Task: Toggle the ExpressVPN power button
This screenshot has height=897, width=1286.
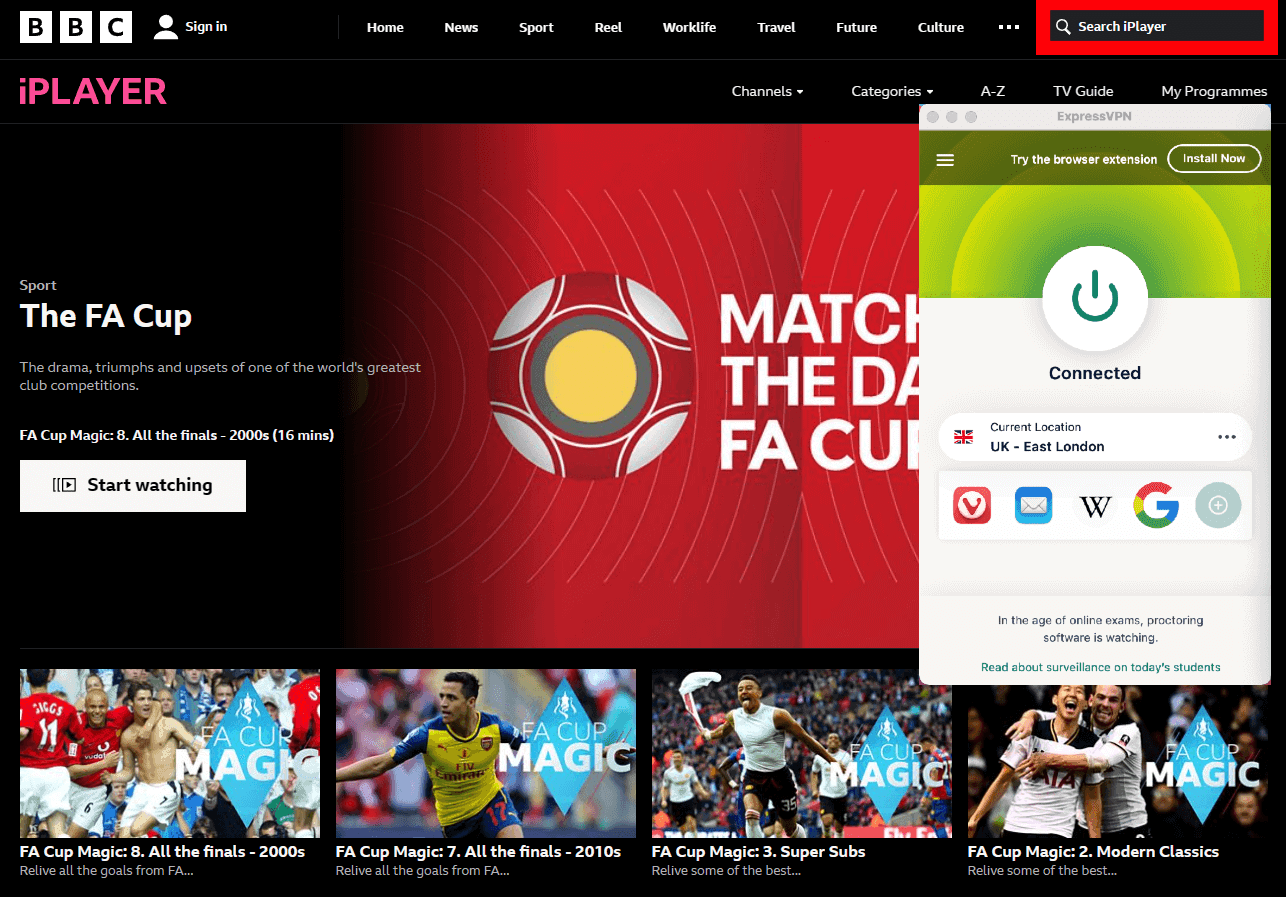Action: point(1095,299)
